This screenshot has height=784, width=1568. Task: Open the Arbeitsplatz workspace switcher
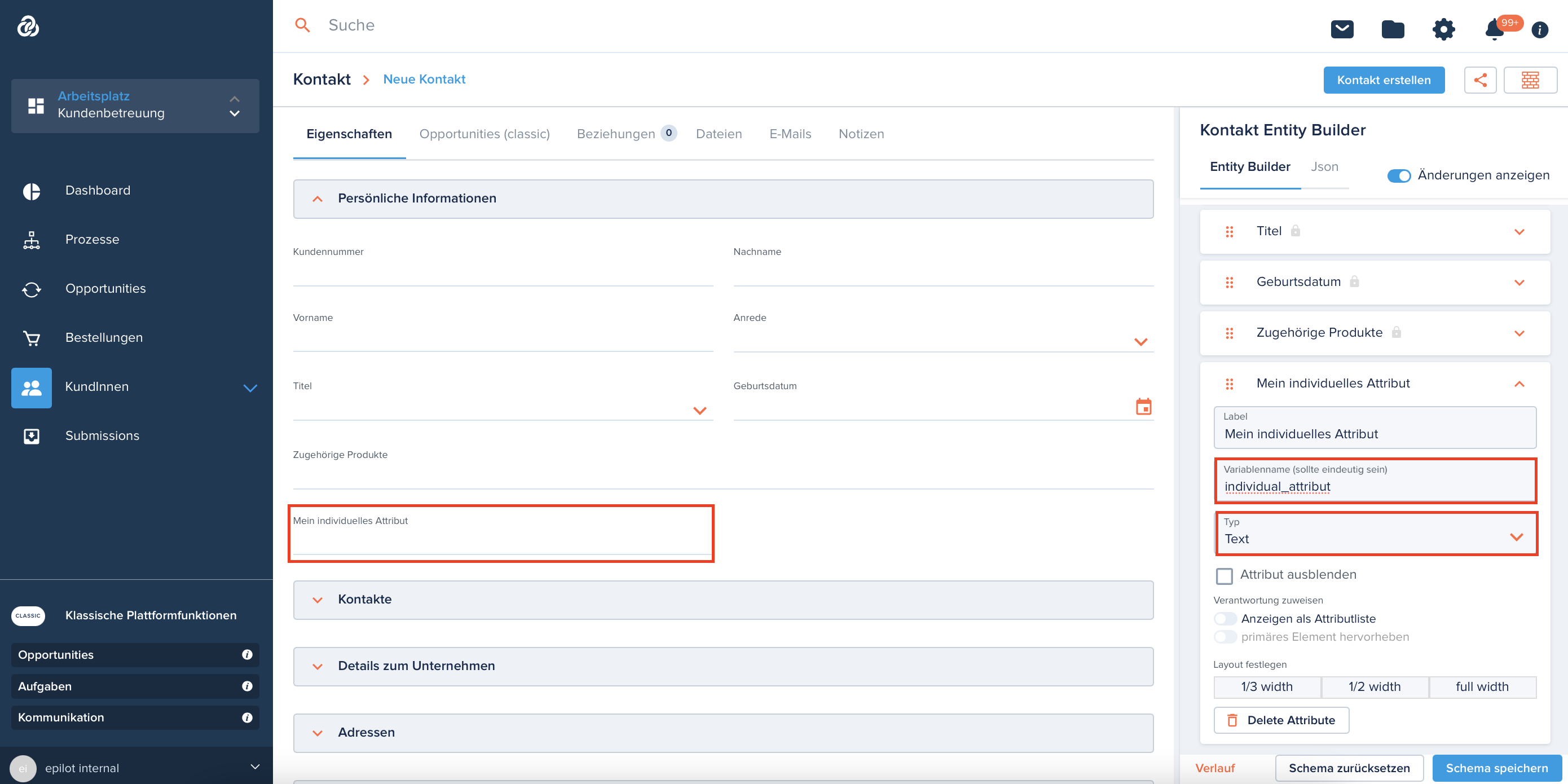(x=135, y=105)
